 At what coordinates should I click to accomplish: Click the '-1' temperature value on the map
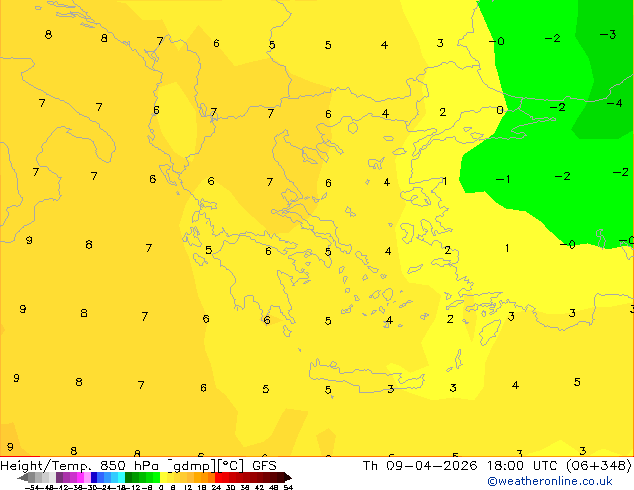click(x=503, y=179)
